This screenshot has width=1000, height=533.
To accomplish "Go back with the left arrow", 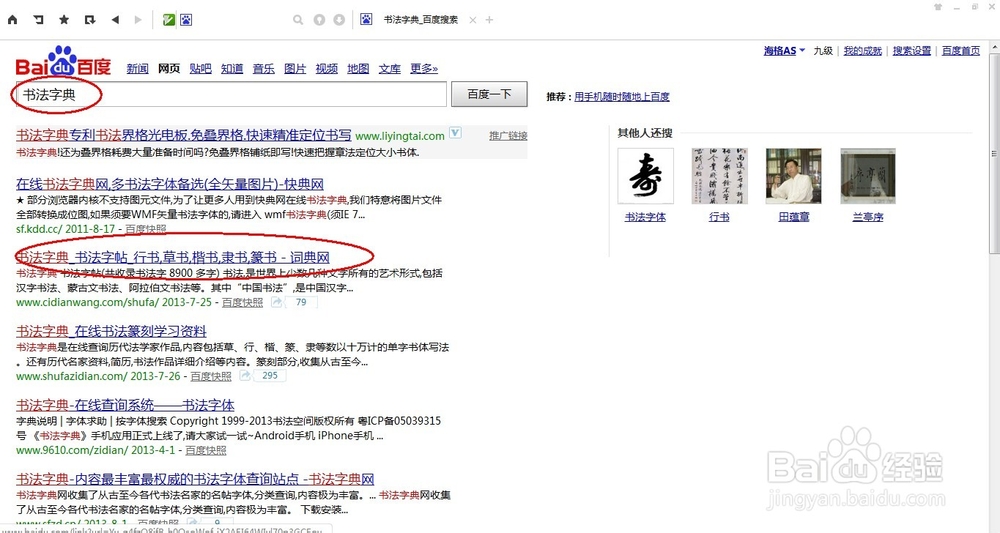I will click(115, 20).
